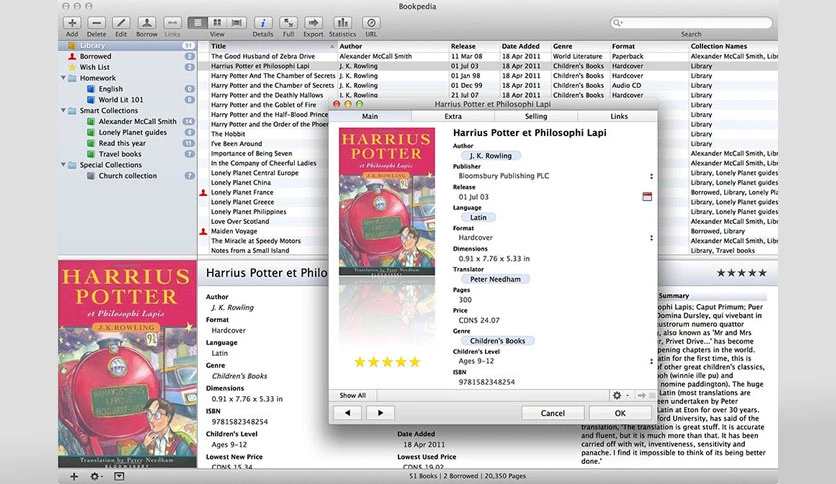Sort the book list by Author column
This screenshot has width=836, height=484.
pos(393,46)
